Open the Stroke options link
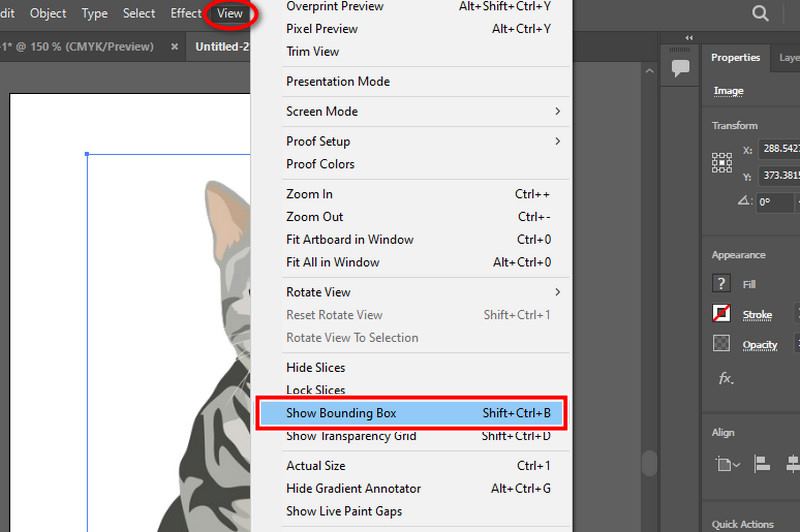The height and width of the screenshot is (532, 800). [757, 315]
